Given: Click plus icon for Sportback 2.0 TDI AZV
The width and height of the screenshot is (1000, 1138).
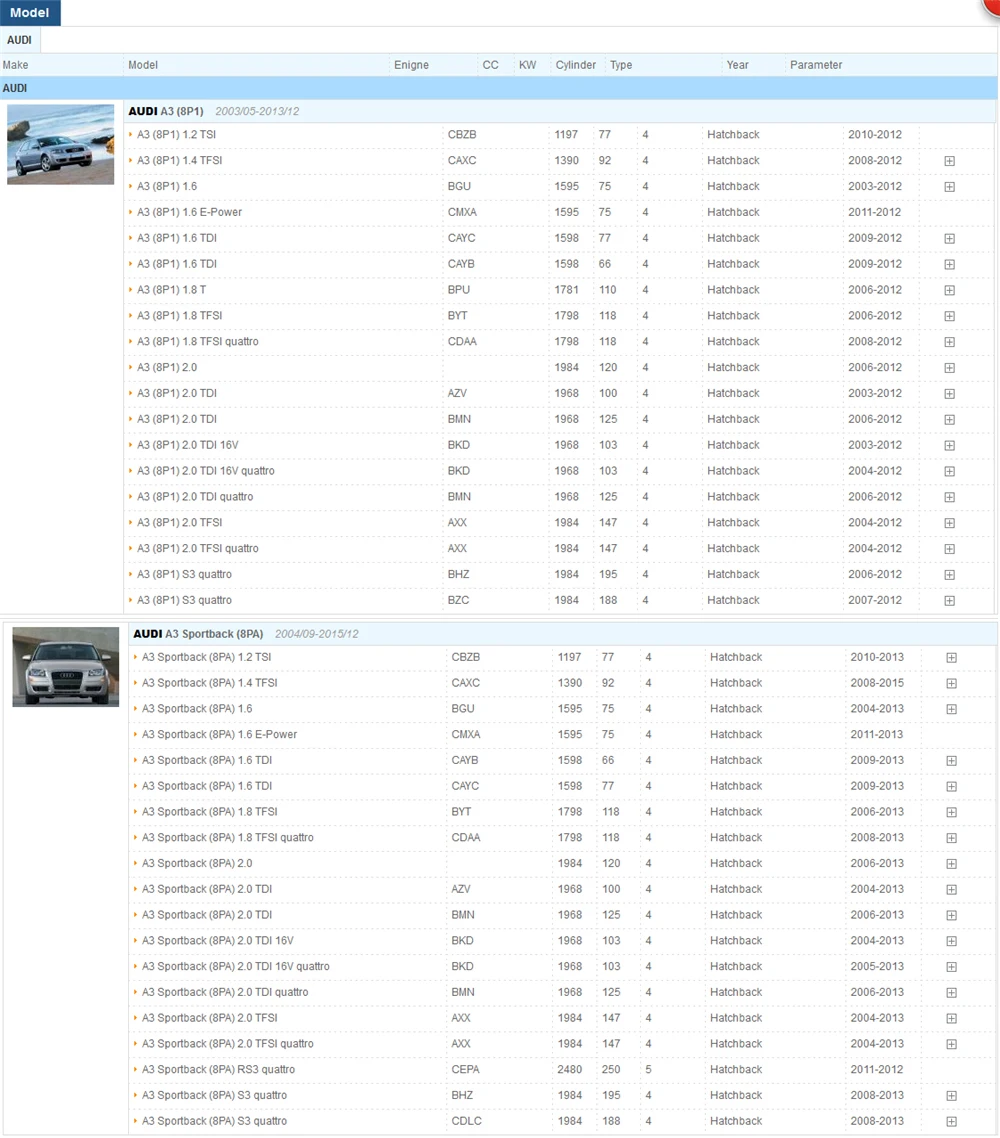Looking at the screenshot, I should pos(951,890).
